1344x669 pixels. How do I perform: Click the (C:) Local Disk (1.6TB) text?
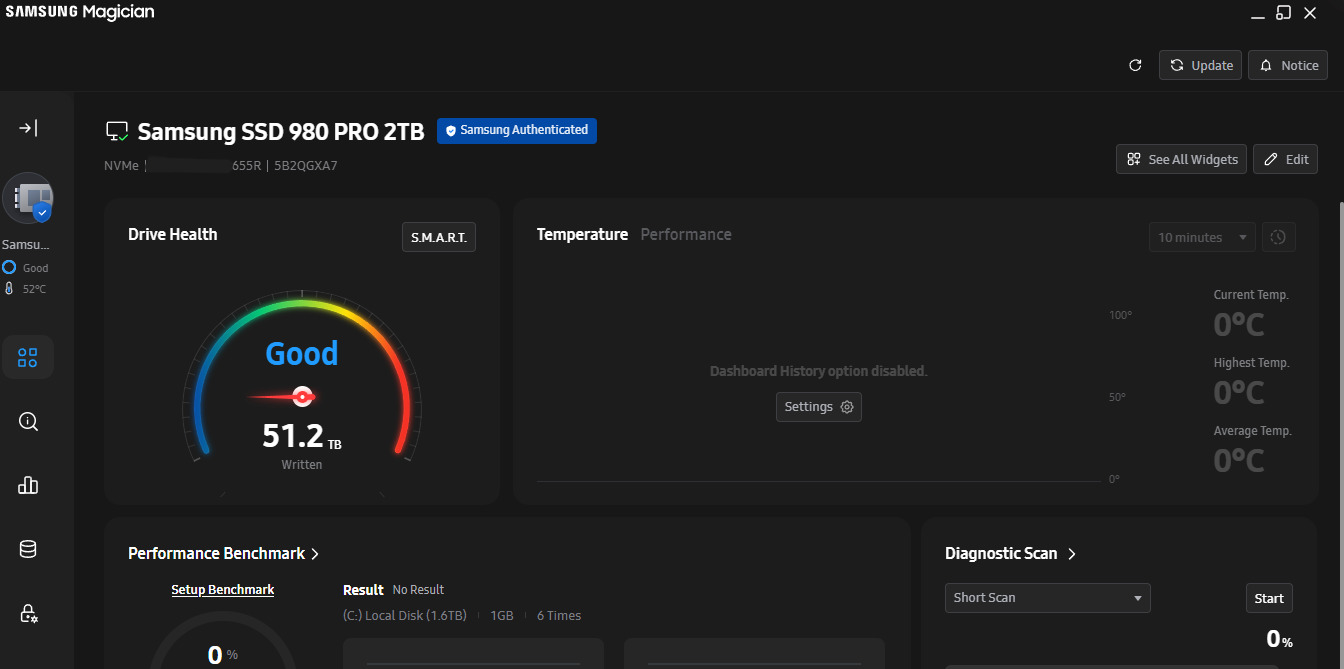point(405,616)
